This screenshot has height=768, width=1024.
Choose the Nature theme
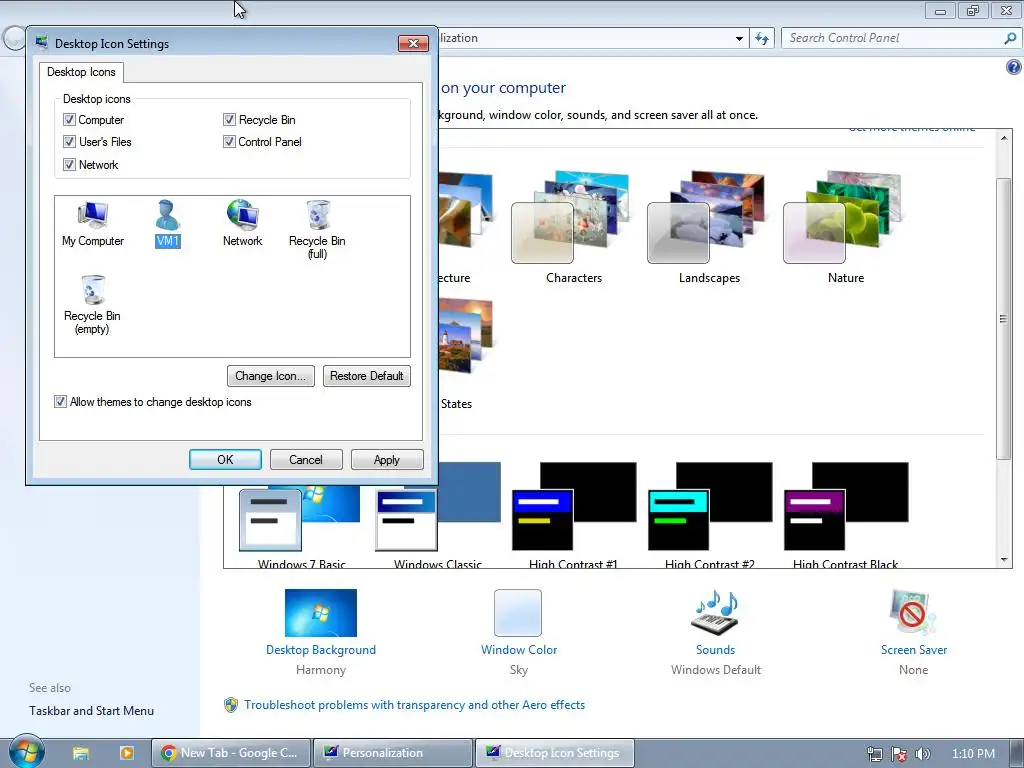[846, 228]
